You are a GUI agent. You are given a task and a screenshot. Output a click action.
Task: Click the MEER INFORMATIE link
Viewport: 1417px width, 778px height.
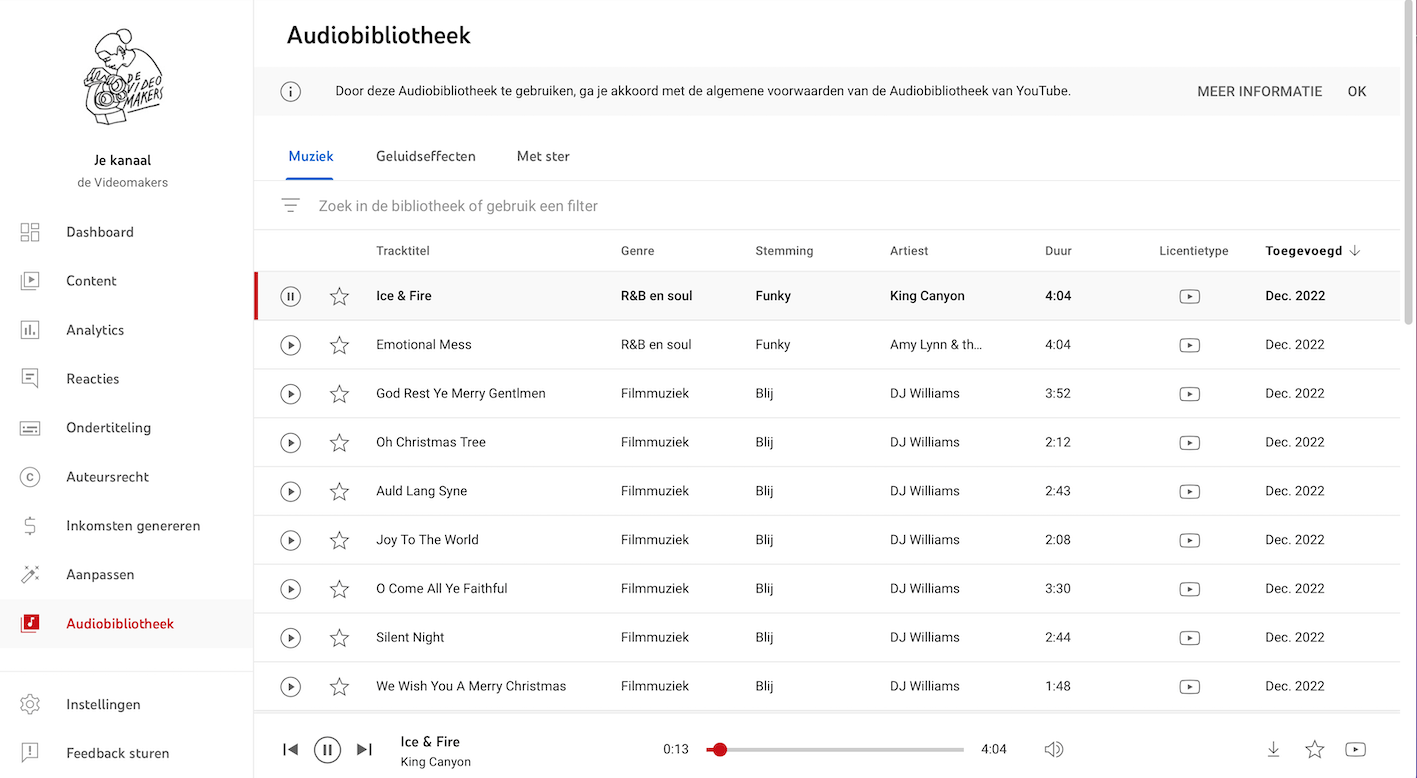point(1259,91)
